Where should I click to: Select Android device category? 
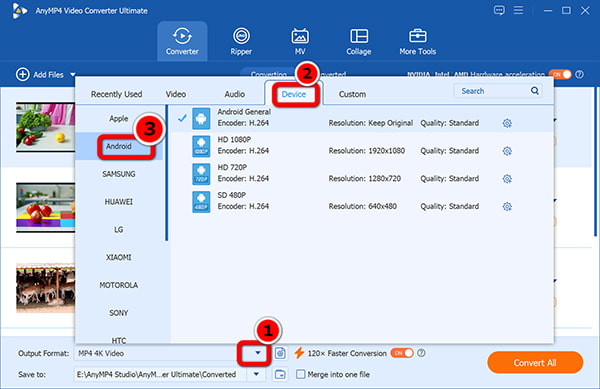tap(119, 146)
